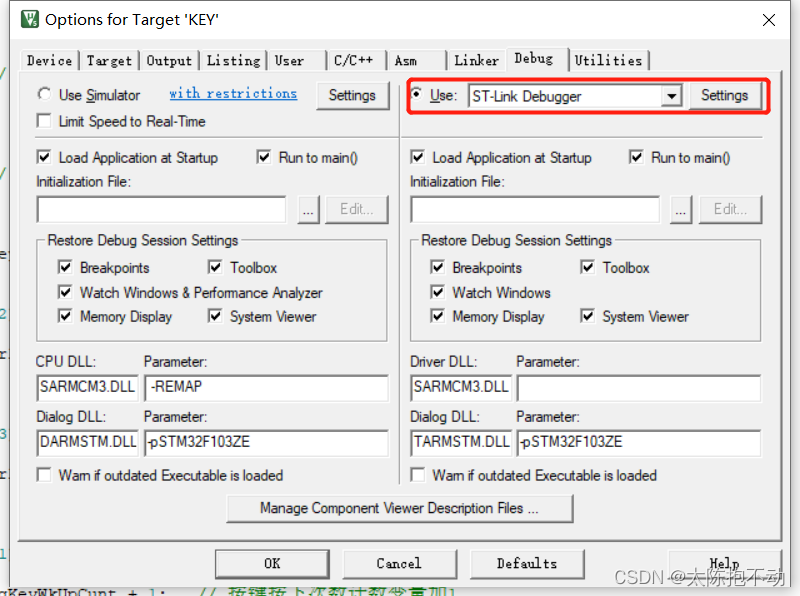The image size is (800, 596).
Task: Toggle debugger Memory Display checkbox
Action: point(437,316)
